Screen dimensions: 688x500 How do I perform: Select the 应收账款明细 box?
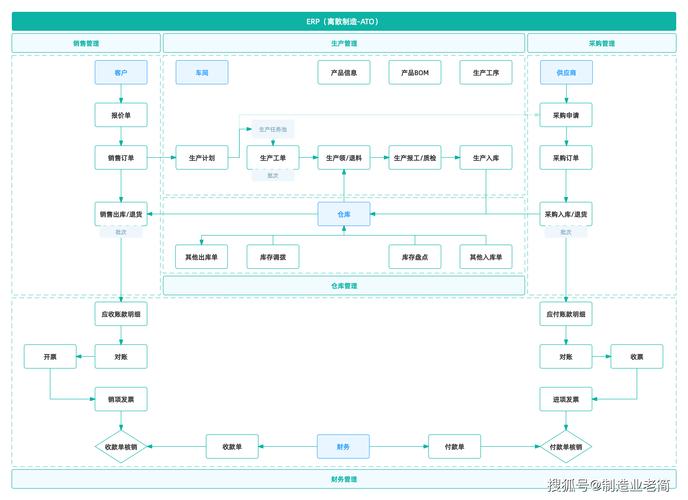[121, 314]
